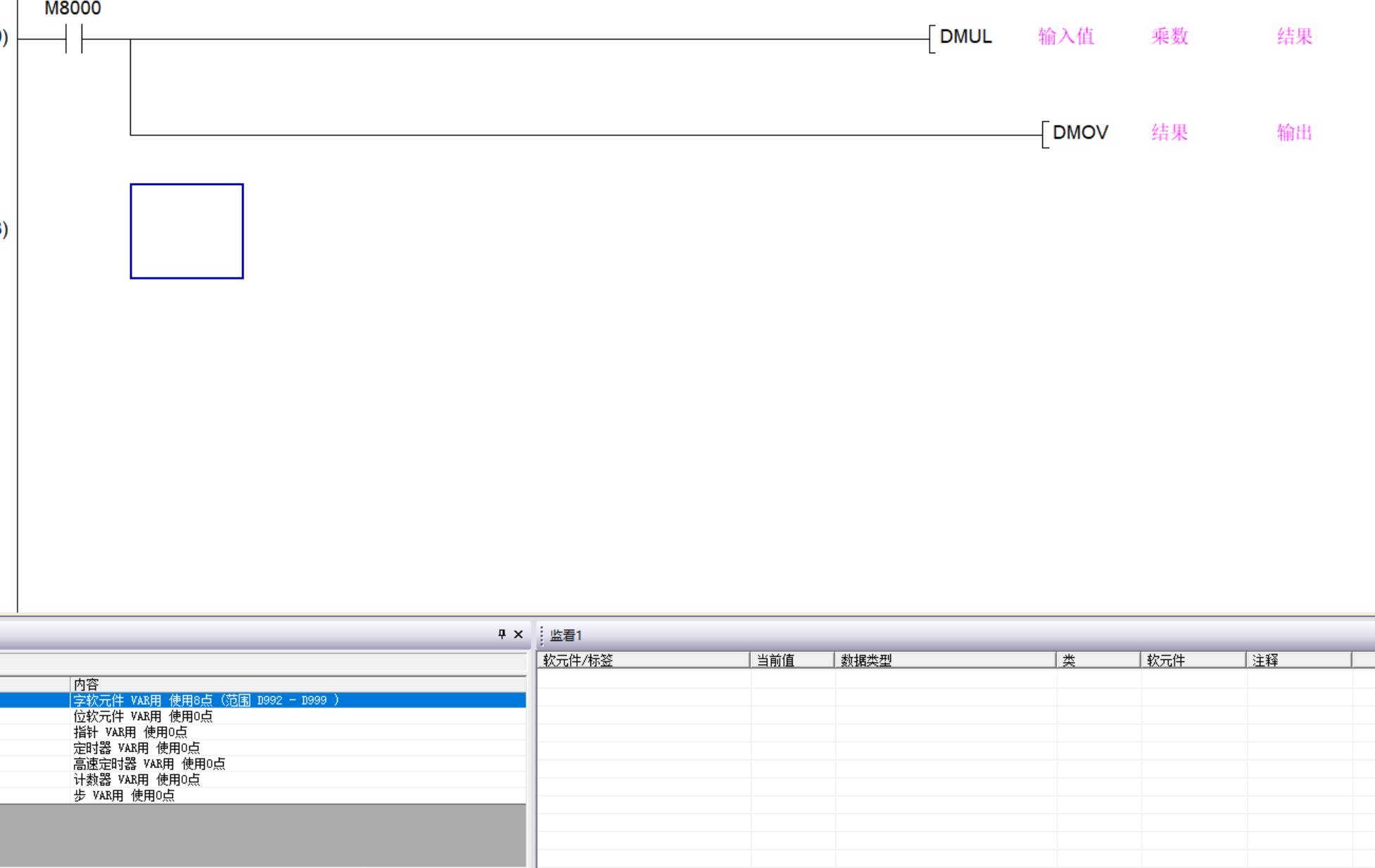1375x868 pixels.
Task: Select the 位软元件 VAR用 row
Action: coord(143,716)
